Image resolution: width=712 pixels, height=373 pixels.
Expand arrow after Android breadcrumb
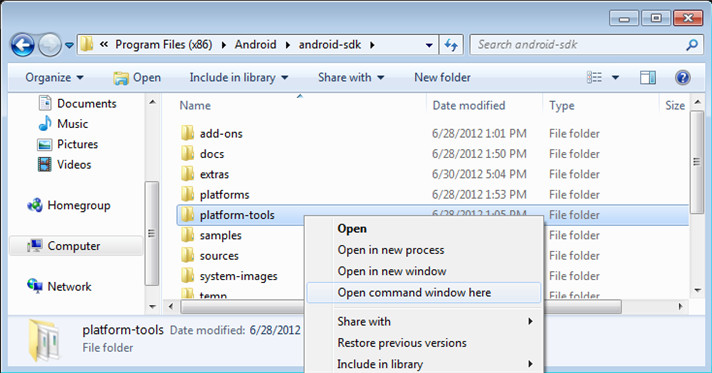pyautogui.click(x=287, y=45)
